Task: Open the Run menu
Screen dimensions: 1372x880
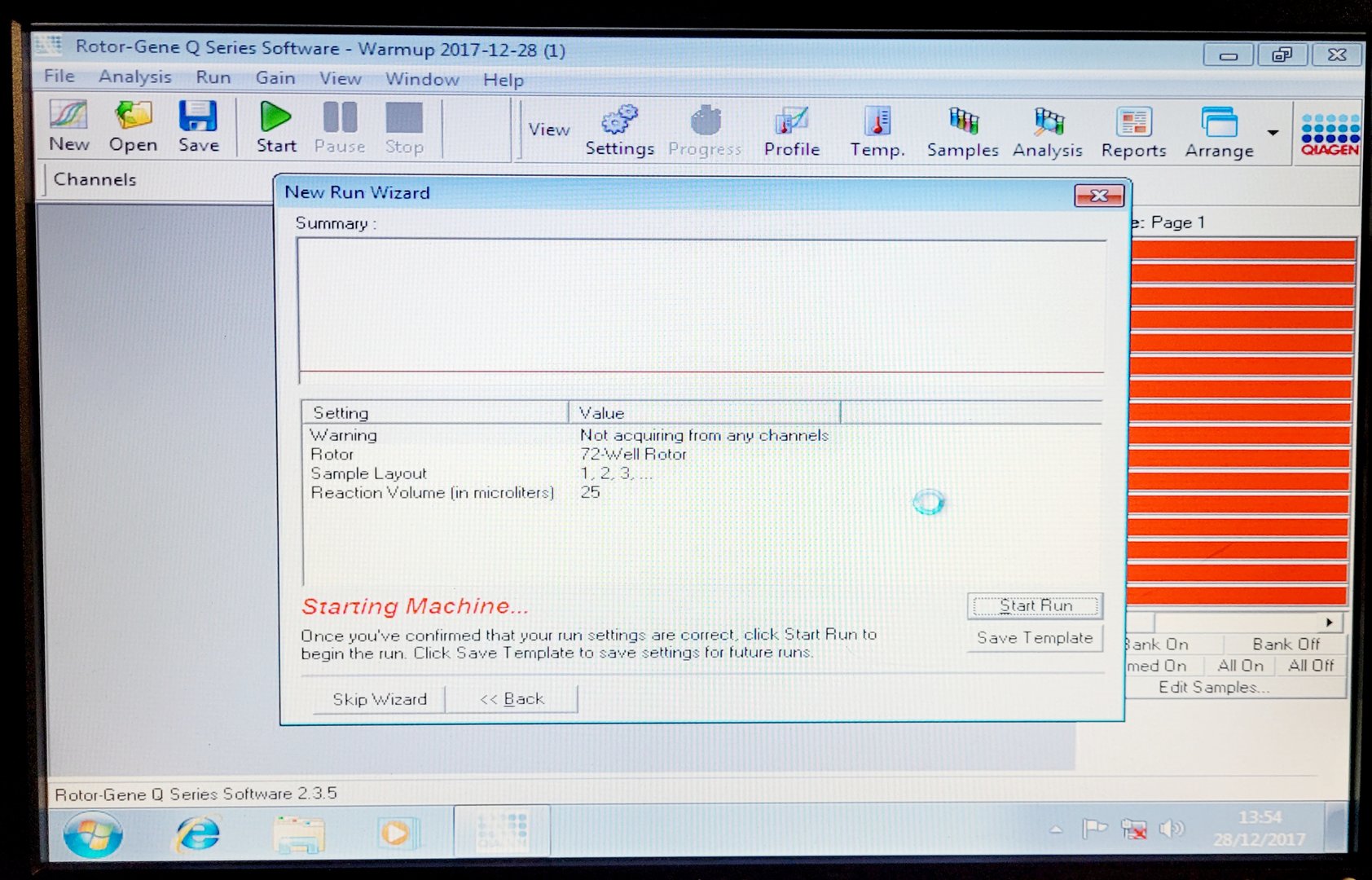Action: 213,77
